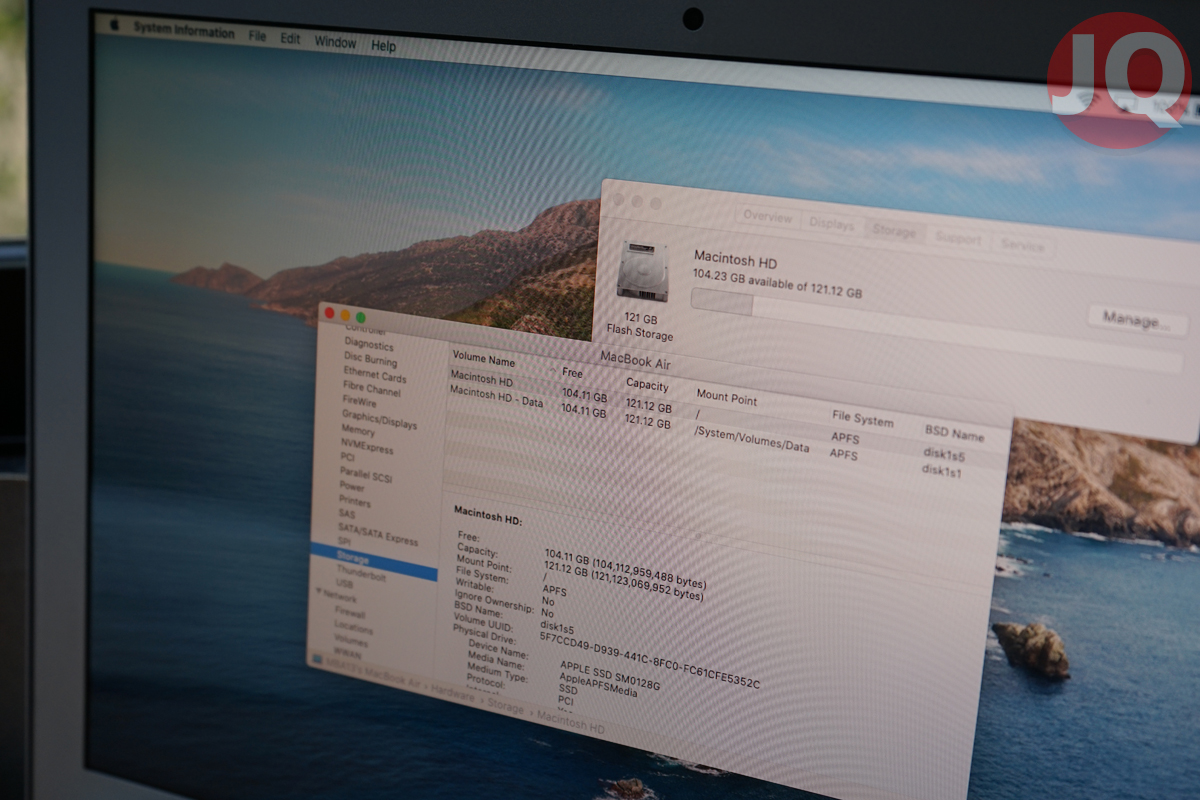This screenshot has height=800, width=1200.
Task: Collapse the Network section triangle
Action: [x=318, y=592]
